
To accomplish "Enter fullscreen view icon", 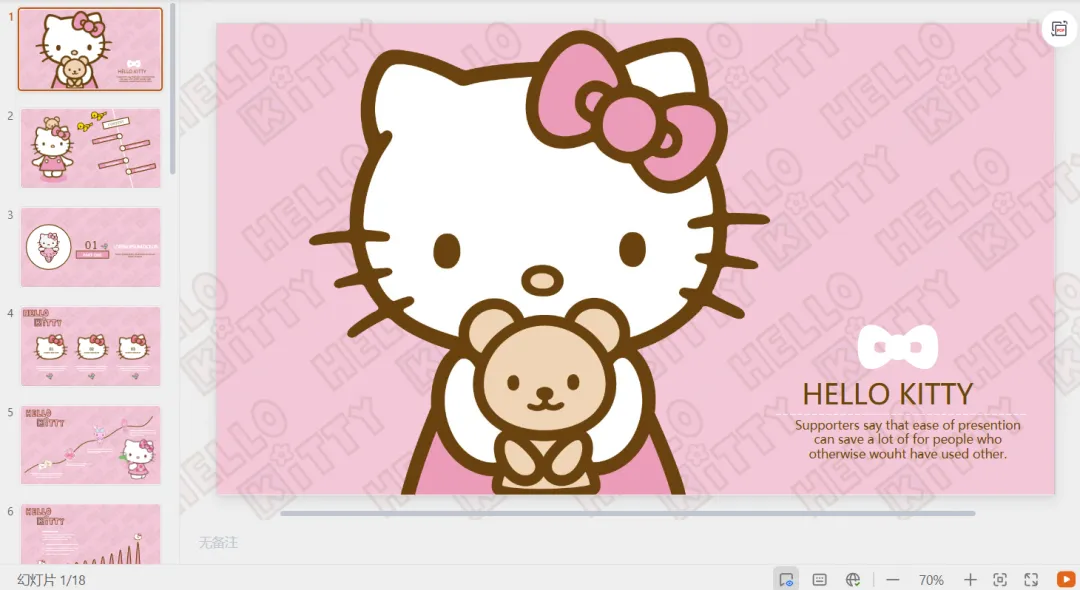I will pos(1031,580).
